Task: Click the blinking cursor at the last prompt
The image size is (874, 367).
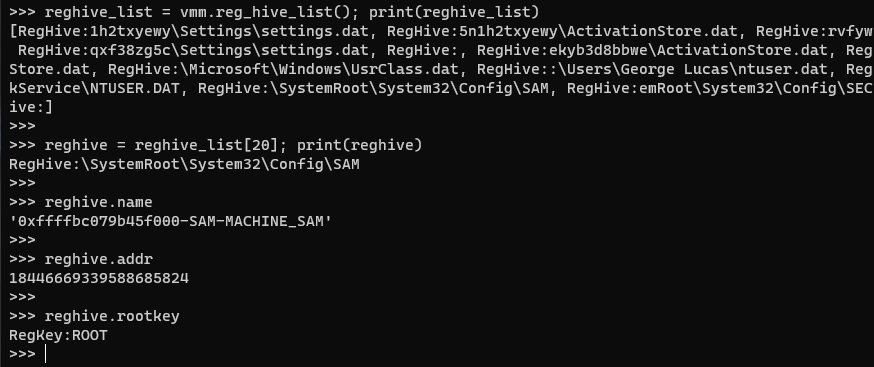Action: click(x=45, y=354)
